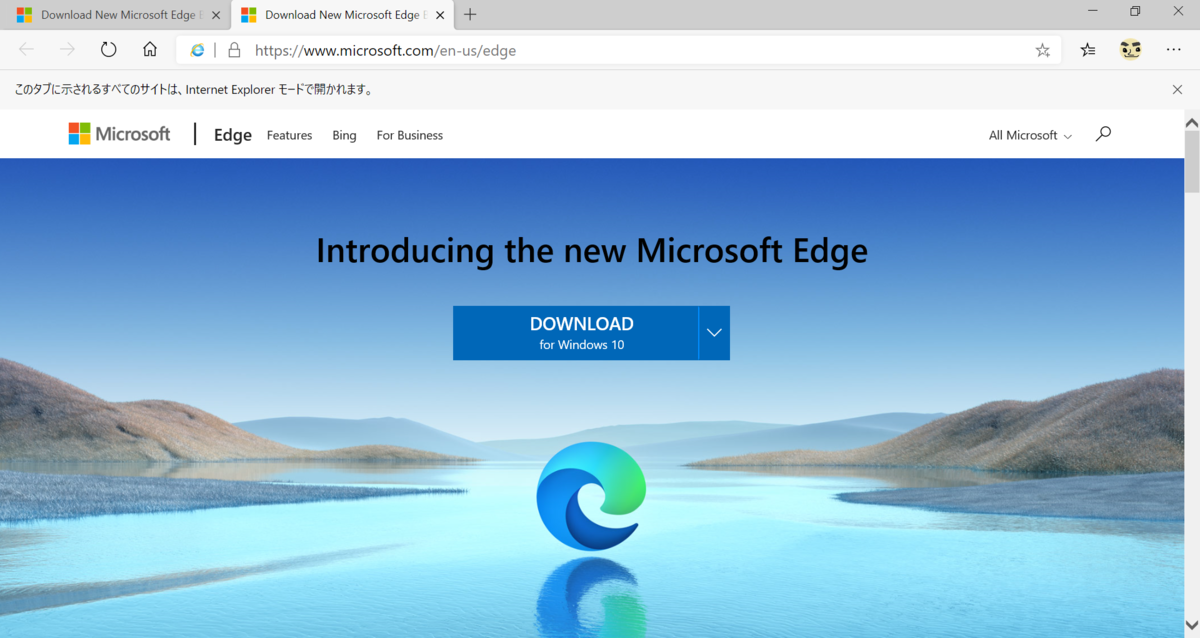
Task: View site security lock information
Action: click(234, 50)
